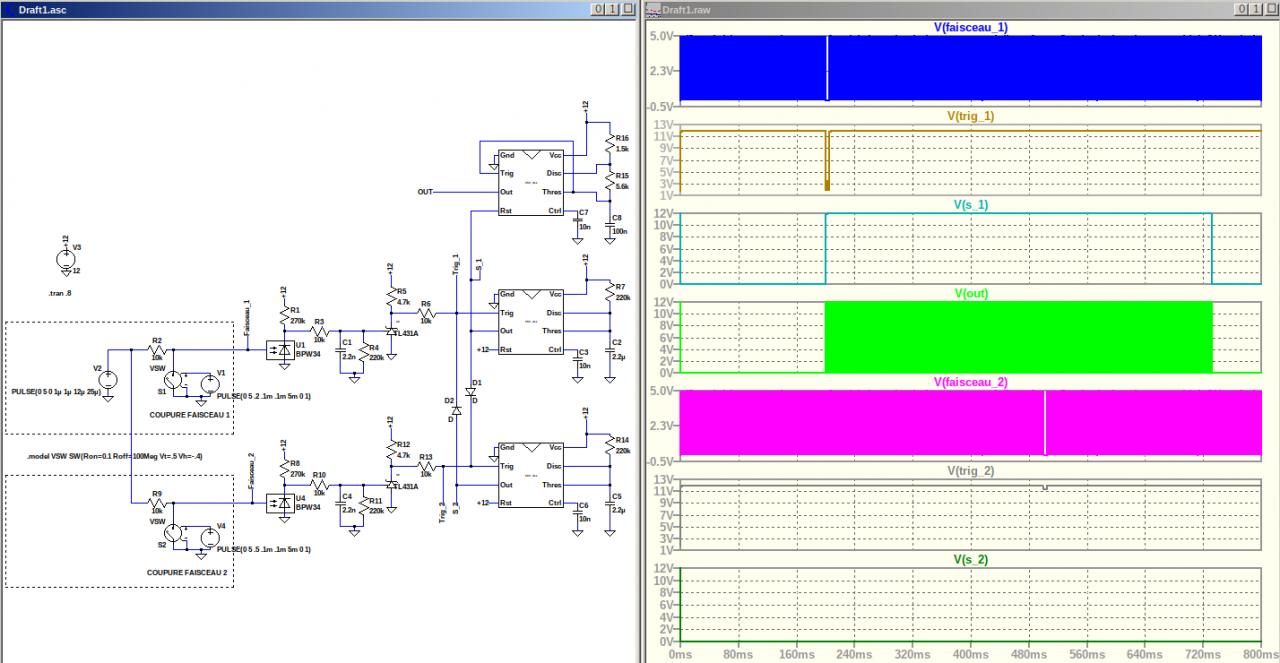
Task: Select the D1 diode symbol
Action: tap(471, 392)
